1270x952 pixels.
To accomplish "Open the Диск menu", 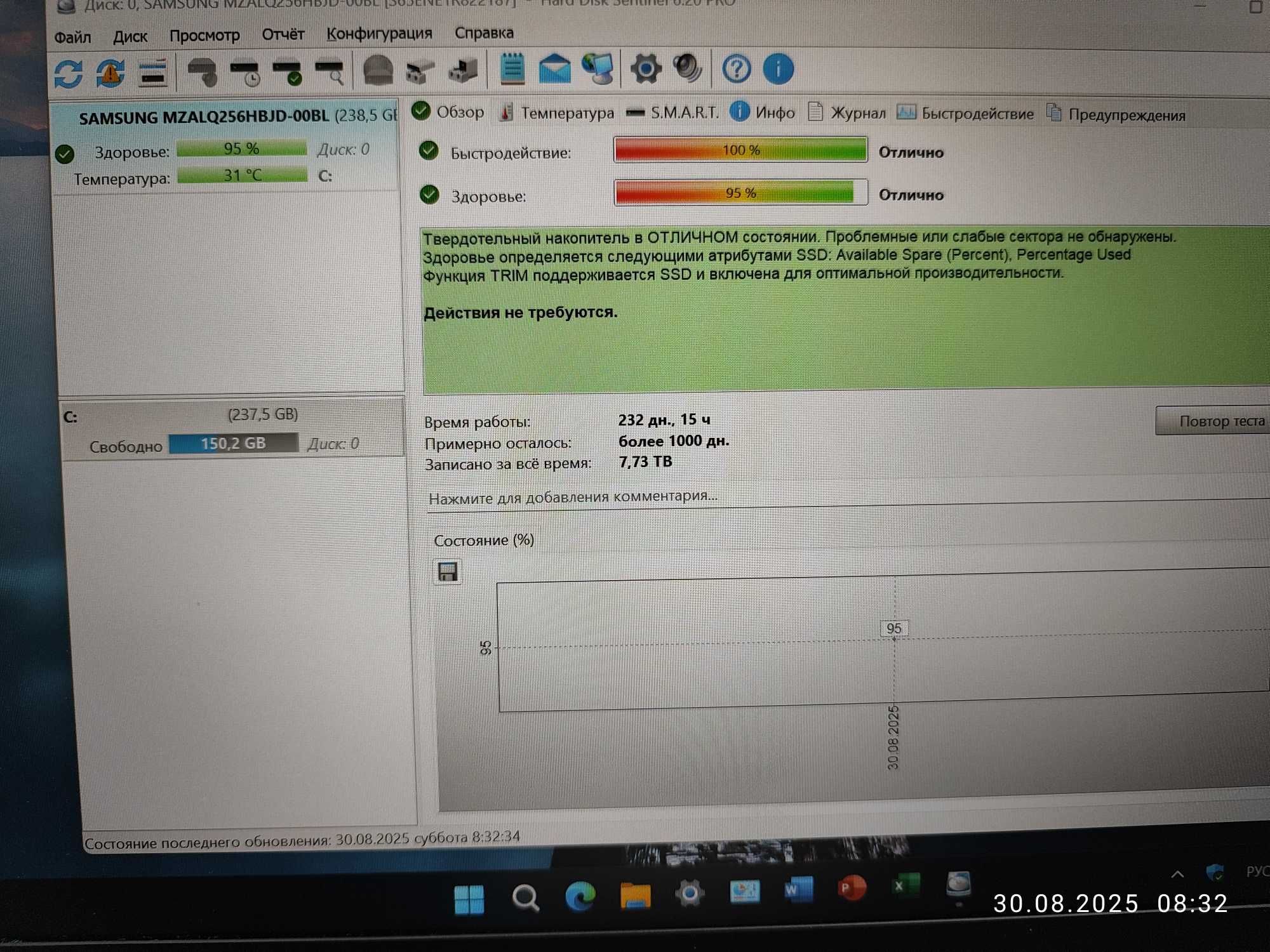I will (x=130, y=37).
